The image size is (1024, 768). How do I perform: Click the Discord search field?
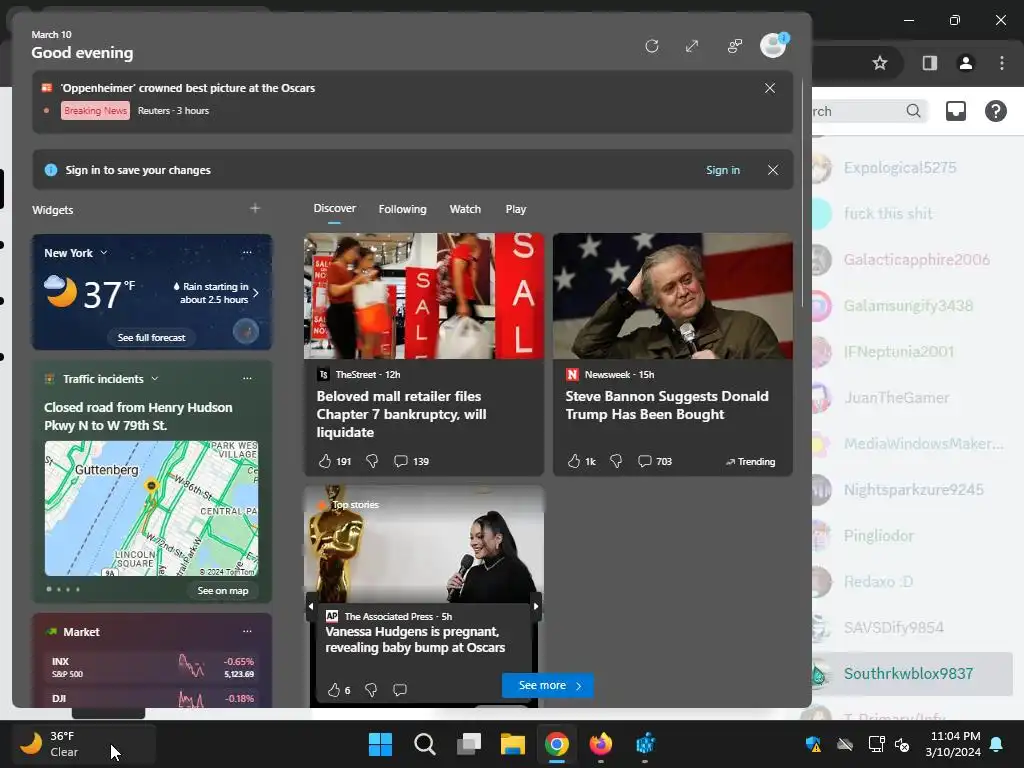(x=869, y=111)
